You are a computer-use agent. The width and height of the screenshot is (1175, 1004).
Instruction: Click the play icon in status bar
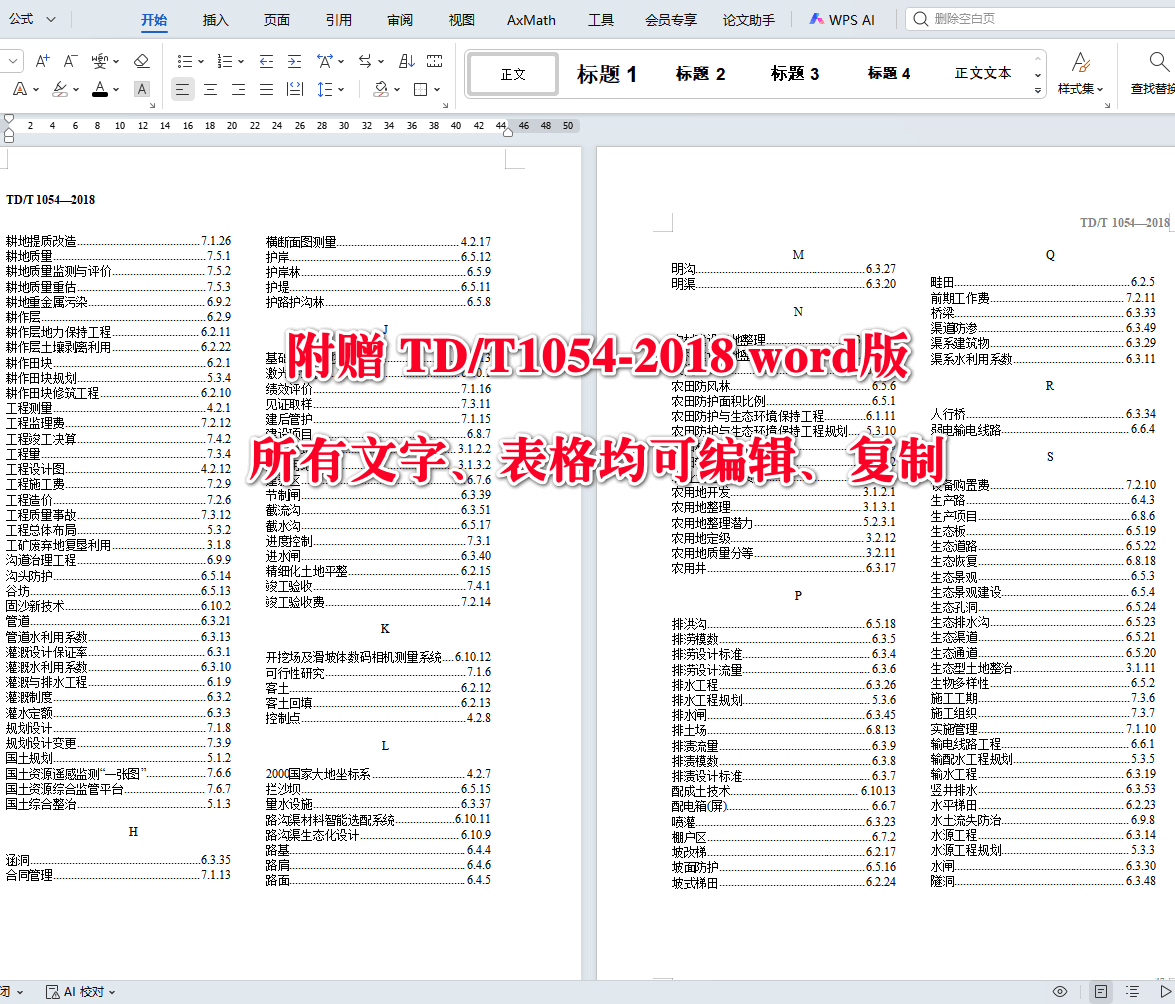pyautogui.click(x=1165, y=992)
